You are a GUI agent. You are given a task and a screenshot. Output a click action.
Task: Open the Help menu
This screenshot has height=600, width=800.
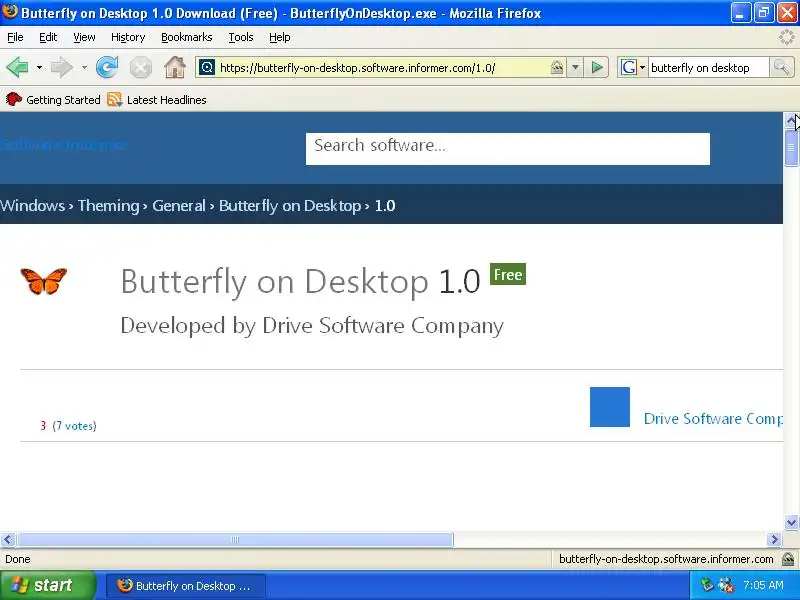tap(280, 37)
